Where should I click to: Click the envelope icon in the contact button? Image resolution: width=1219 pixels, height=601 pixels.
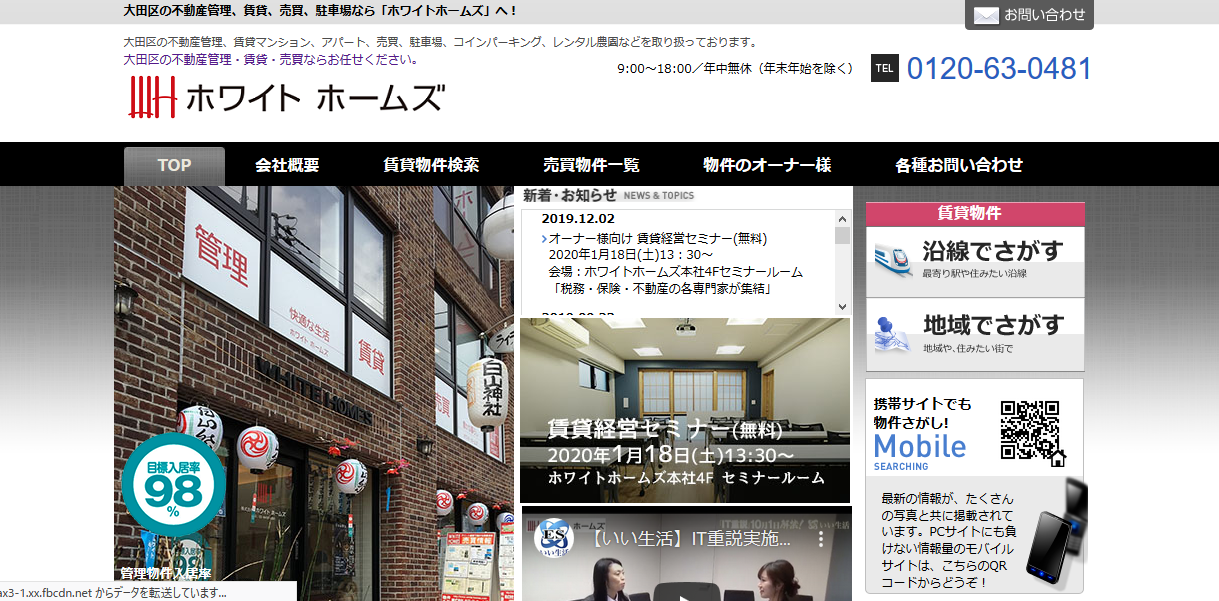click(986, 15)
